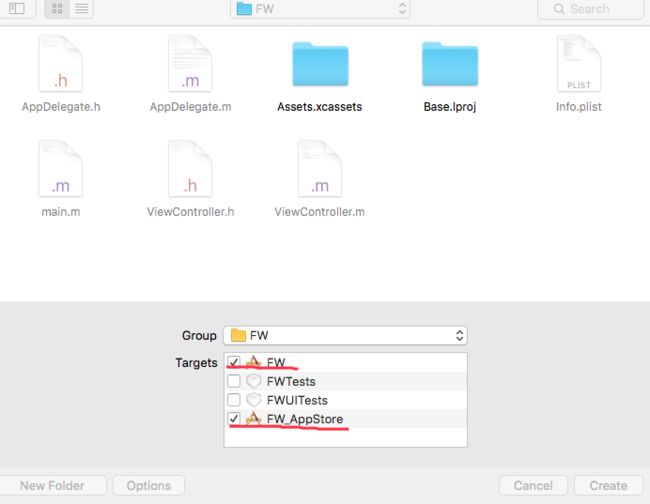Open the Group FW dropdown
Viewport: 650px width, 504px height.
[345, 335]
